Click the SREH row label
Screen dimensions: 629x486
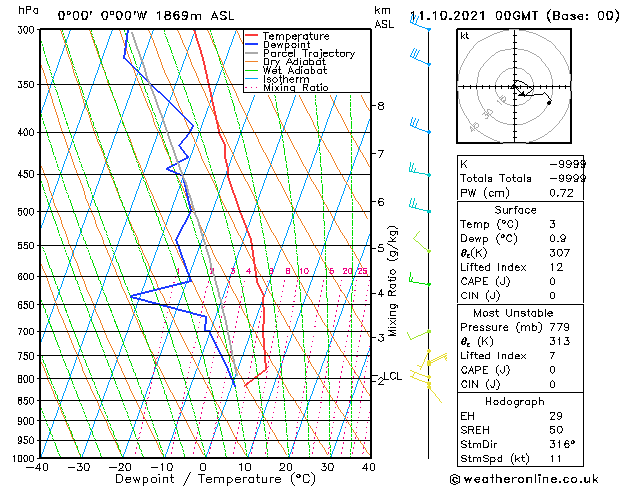475,430
